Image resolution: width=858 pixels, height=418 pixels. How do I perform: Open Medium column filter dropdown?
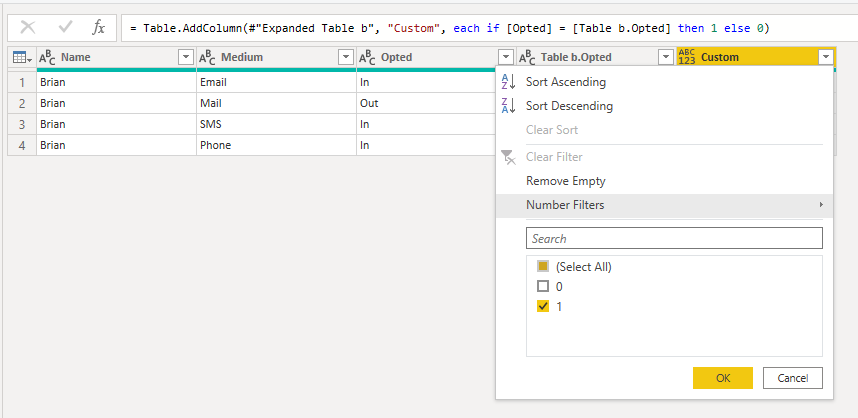[x=346, y=57]
